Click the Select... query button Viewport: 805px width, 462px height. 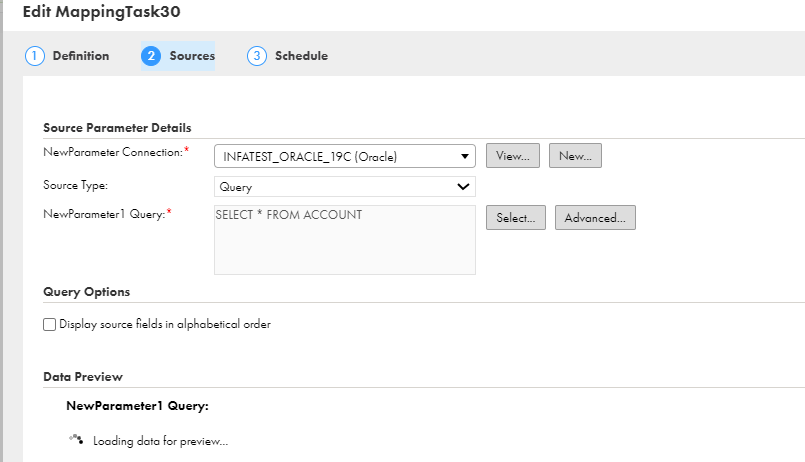(515, 218)
